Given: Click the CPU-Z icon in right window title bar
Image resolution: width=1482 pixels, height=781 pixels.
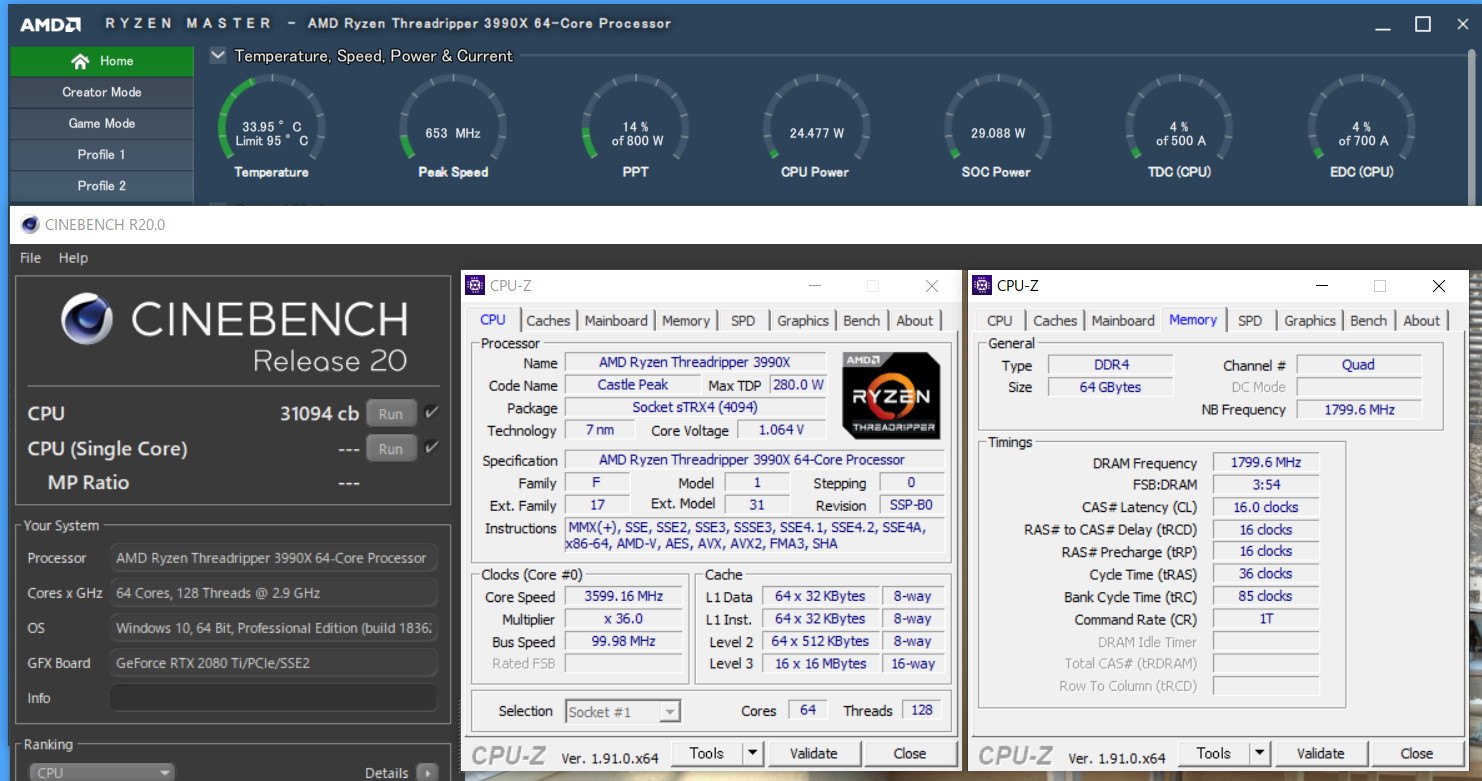Looking at the screenshot, I should pos(982,286).
